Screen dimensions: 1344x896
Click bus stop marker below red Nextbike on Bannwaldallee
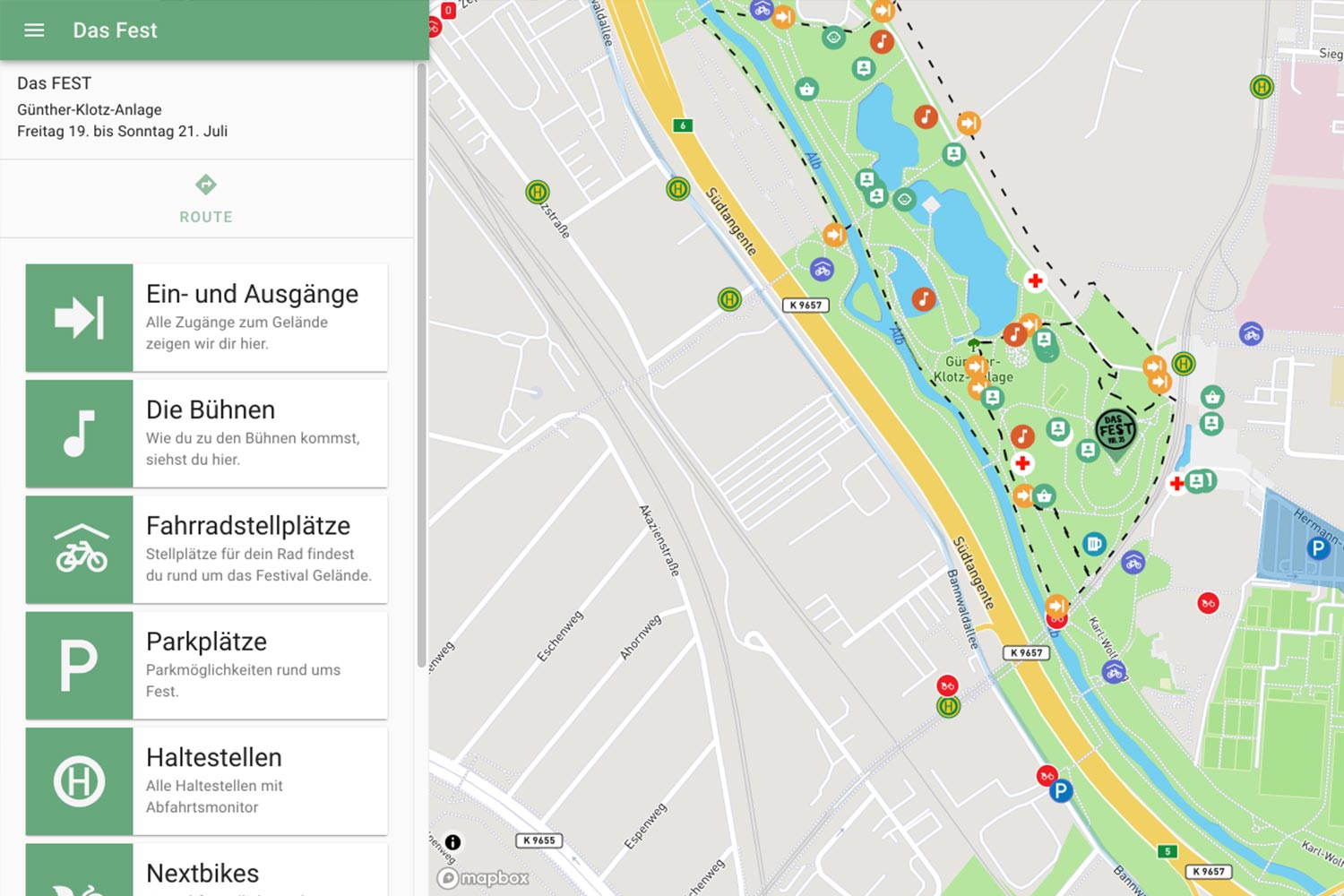(x=948, y=707)
